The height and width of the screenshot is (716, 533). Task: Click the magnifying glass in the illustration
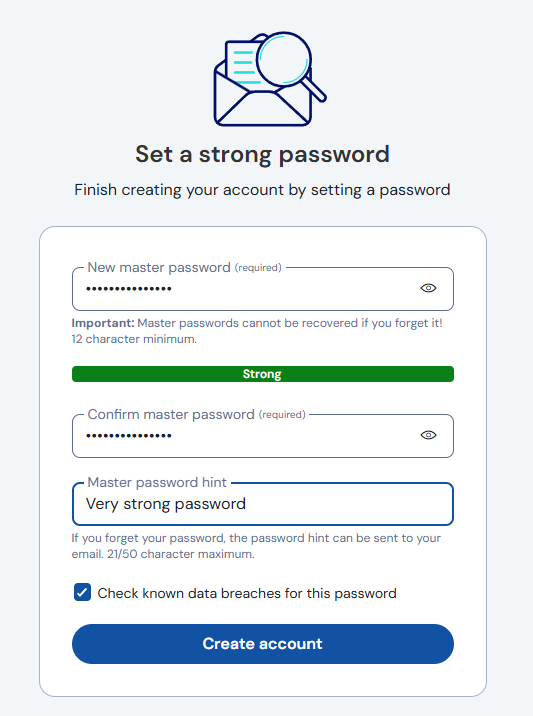pyautogui.click(x=290, y=64)
